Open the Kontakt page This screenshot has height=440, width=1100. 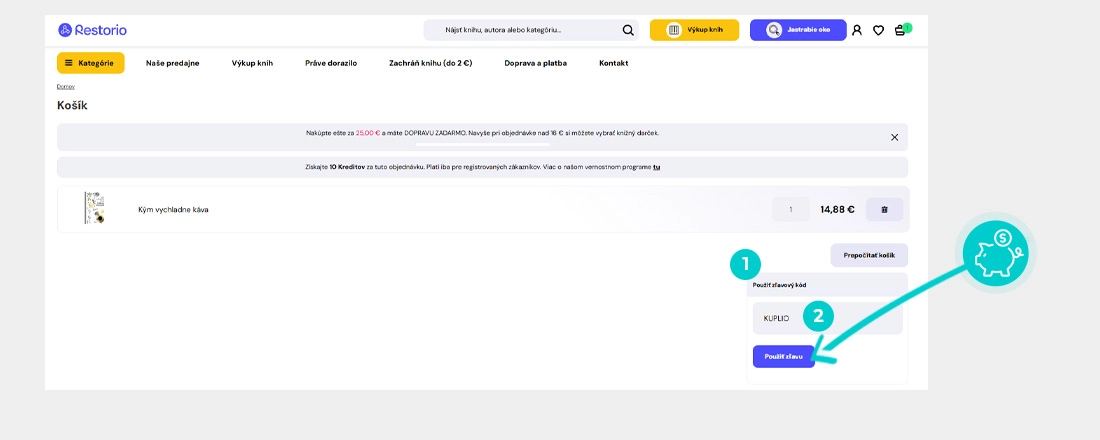point(614,63)
